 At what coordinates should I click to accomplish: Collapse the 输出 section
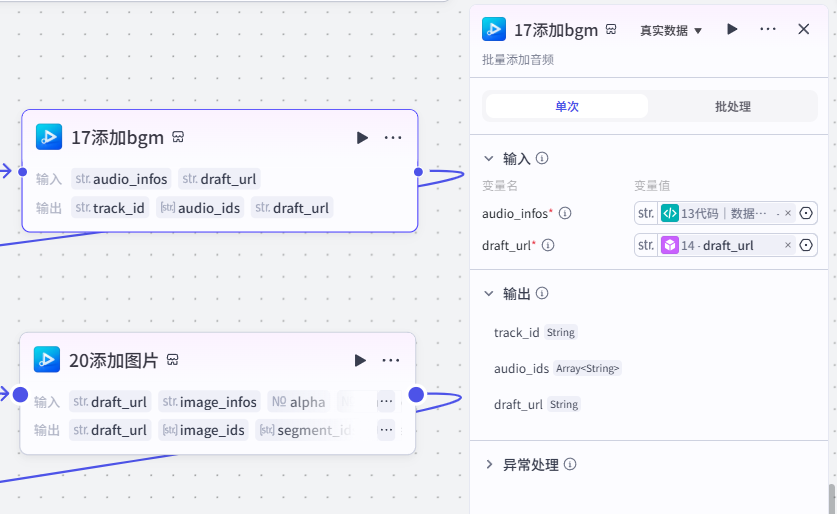488,294
